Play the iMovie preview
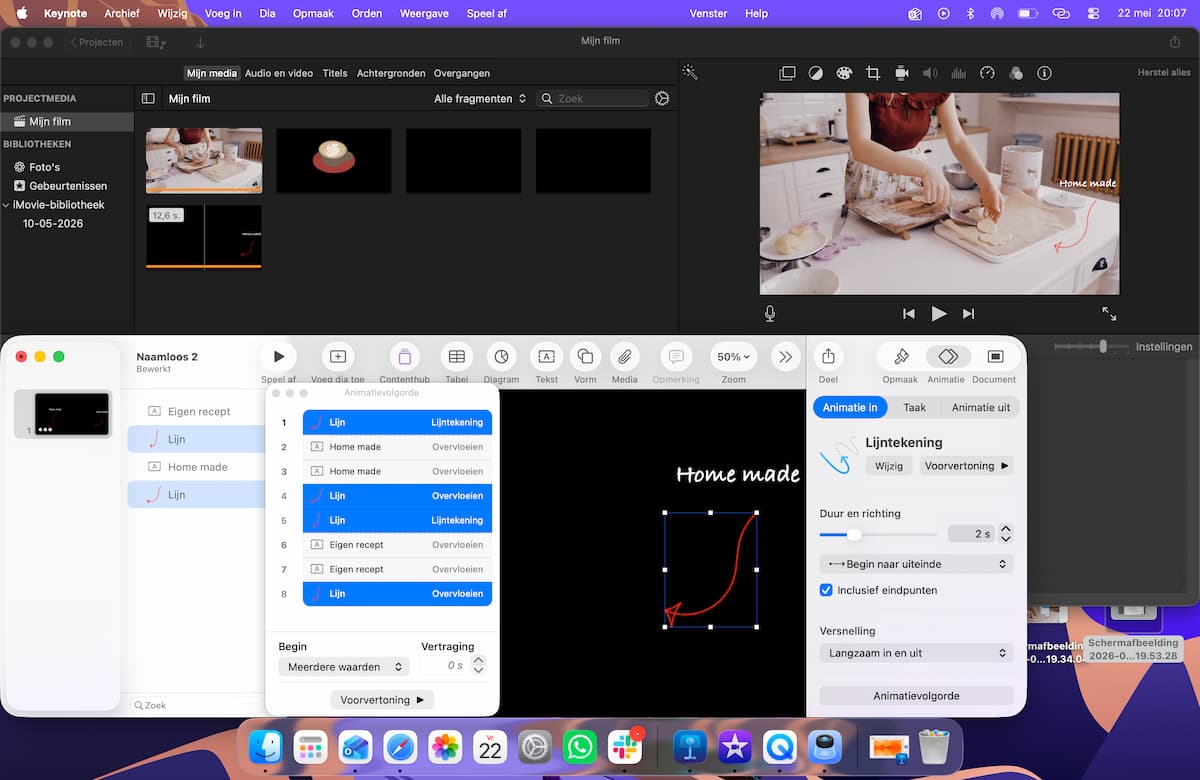 click(938, 313)
